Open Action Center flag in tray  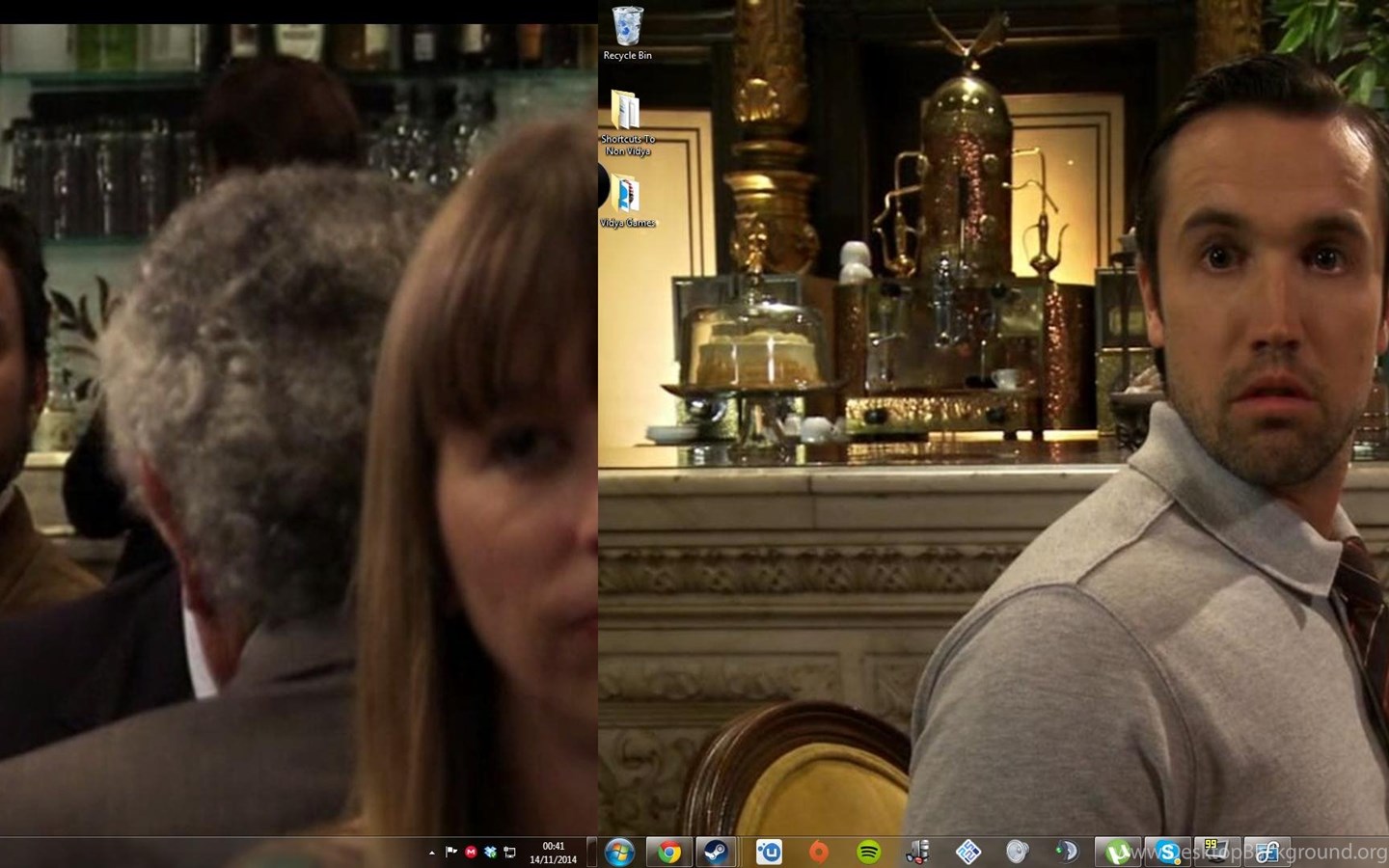(450, 853)
